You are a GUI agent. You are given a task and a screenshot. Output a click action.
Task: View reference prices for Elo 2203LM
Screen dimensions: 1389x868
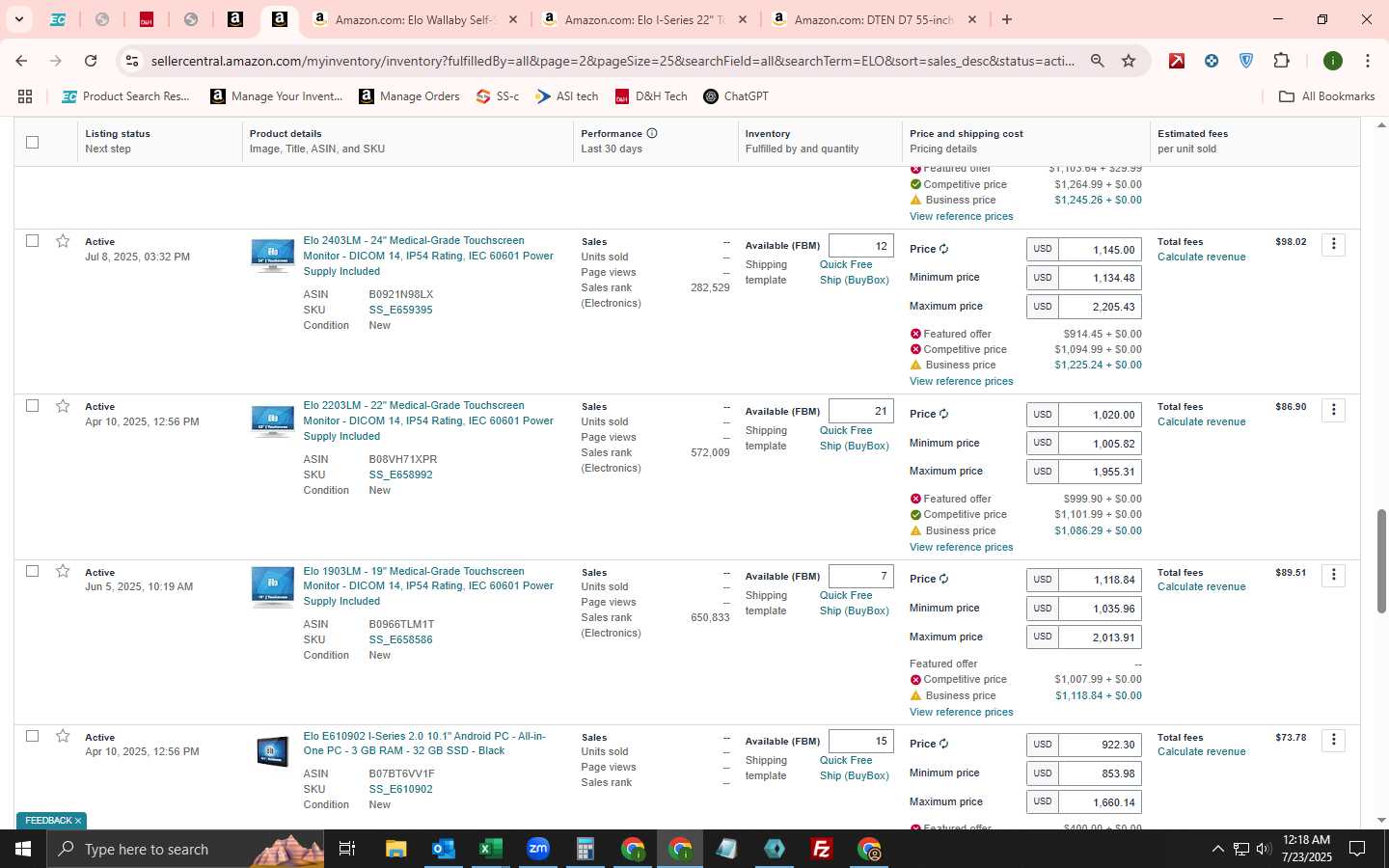(x=961, y=547)
